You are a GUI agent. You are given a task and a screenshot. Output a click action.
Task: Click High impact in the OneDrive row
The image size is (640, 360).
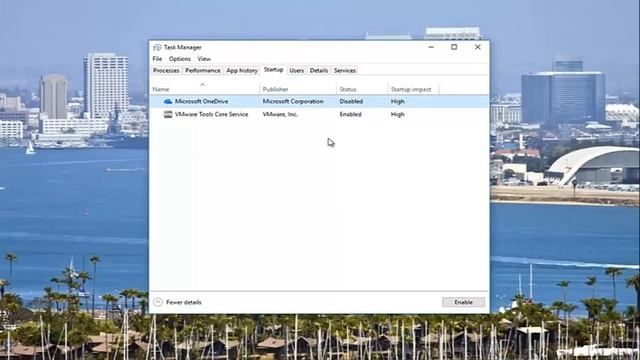(x=398, y=101)
